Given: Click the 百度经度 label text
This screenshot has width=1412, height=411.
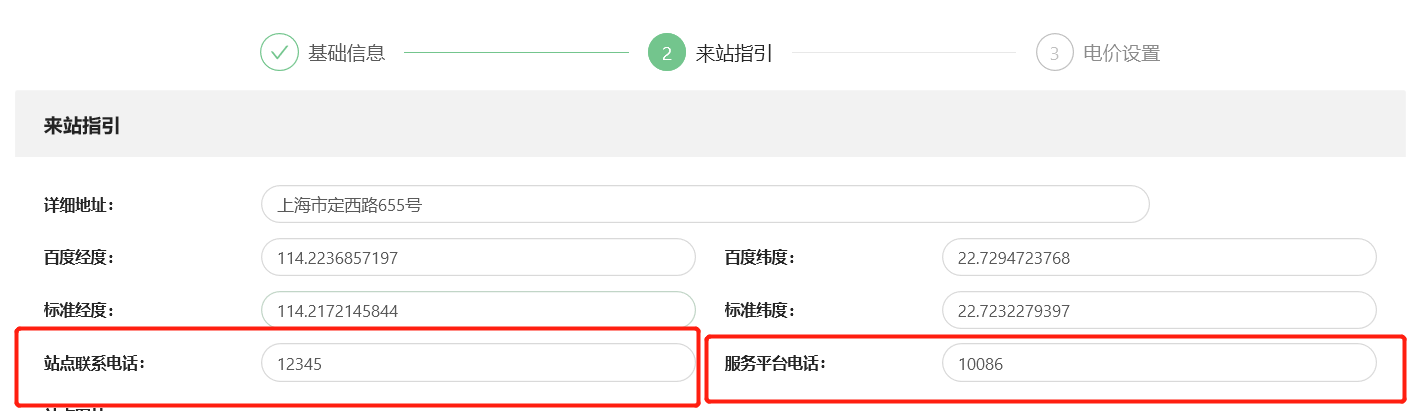Looking at the screenshot, I should coord(79,258).
